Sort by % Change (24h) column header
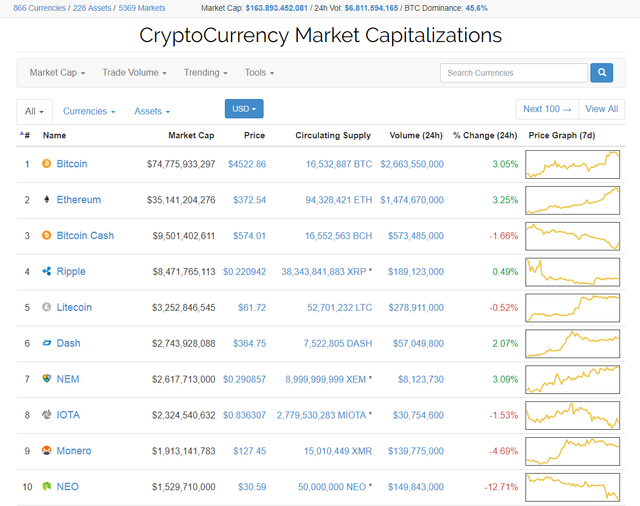 tap(485, 135)
